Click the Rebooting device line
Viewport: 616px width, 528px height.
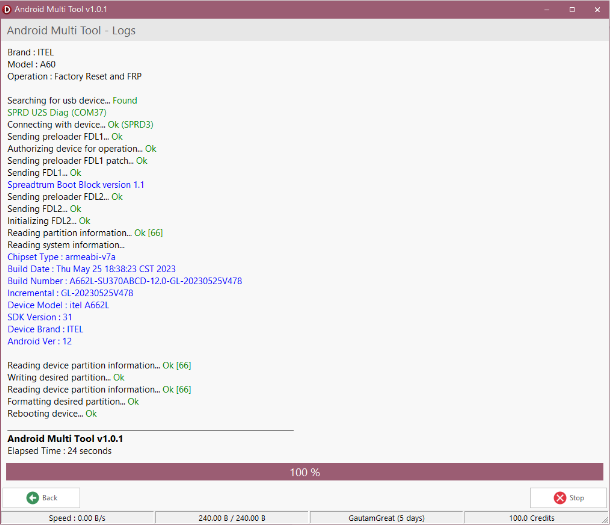pos(52,416)
